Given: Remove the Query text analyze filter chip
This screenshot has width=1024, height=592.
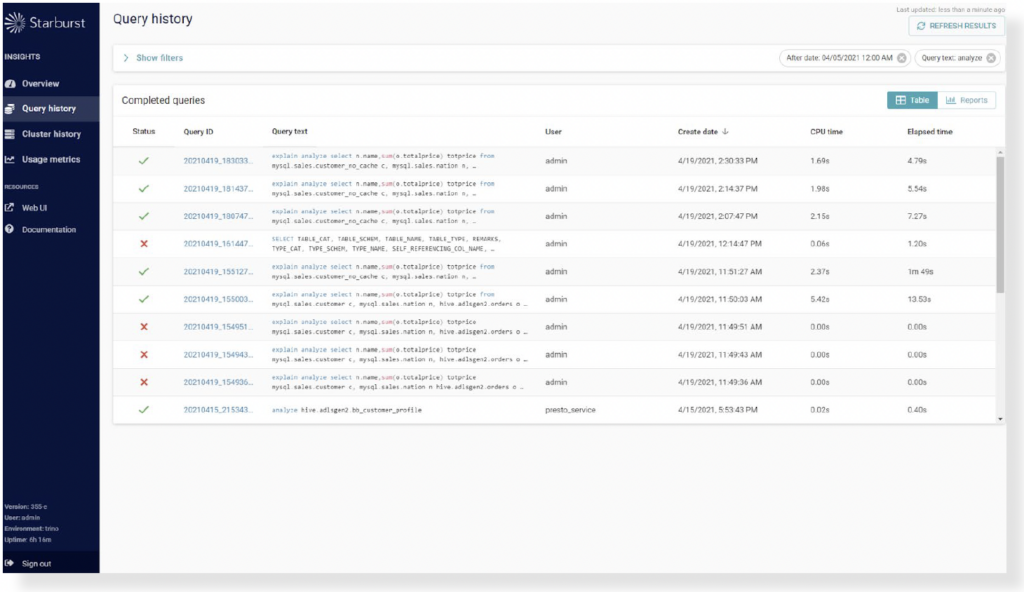Looking at the screenshot, I should 991,58.
